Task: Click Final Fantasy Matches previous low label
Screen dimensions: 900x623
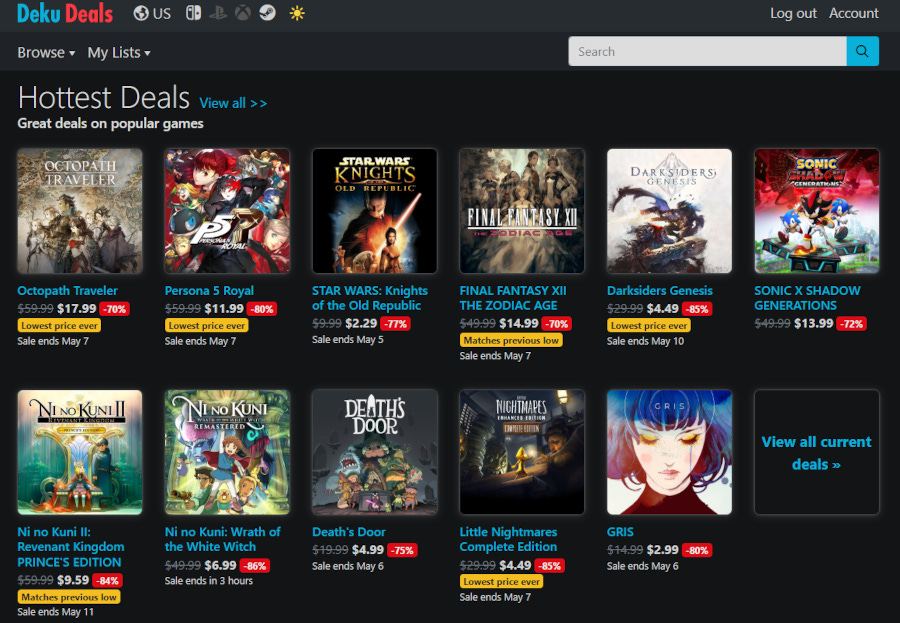Action: 511,340
